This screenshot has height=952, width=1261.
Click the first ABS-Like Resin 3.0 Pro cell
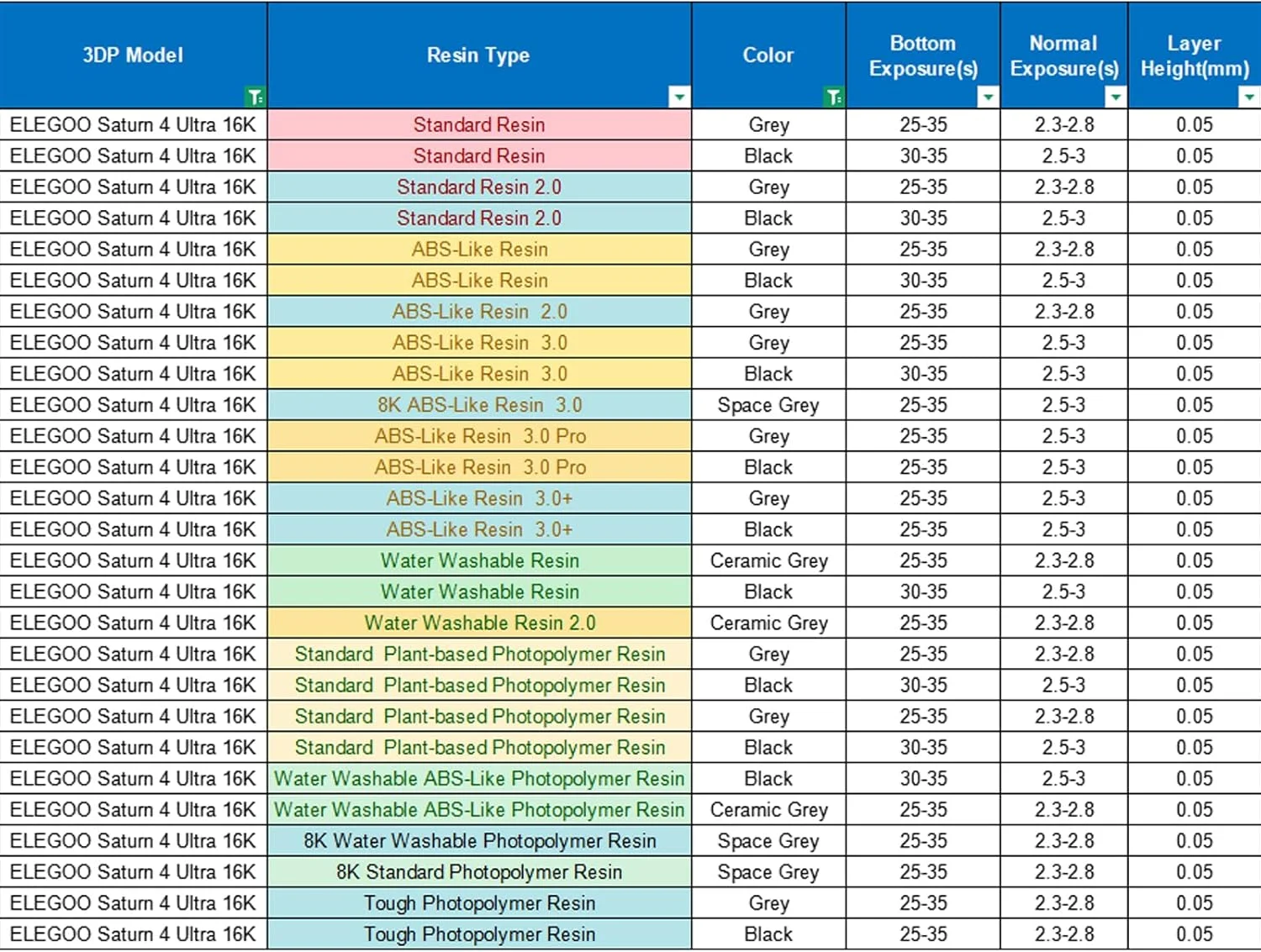coord(479,436)
